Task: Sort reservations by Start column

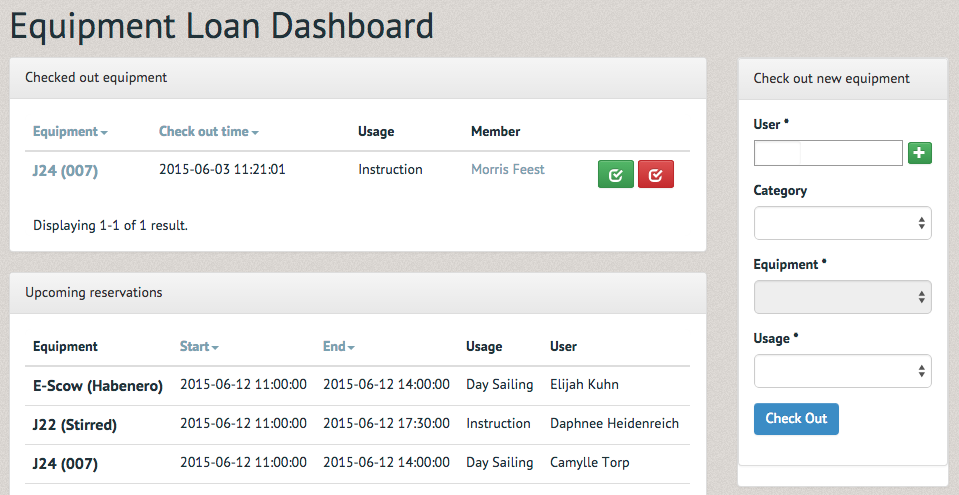Action: click(199, 346)
